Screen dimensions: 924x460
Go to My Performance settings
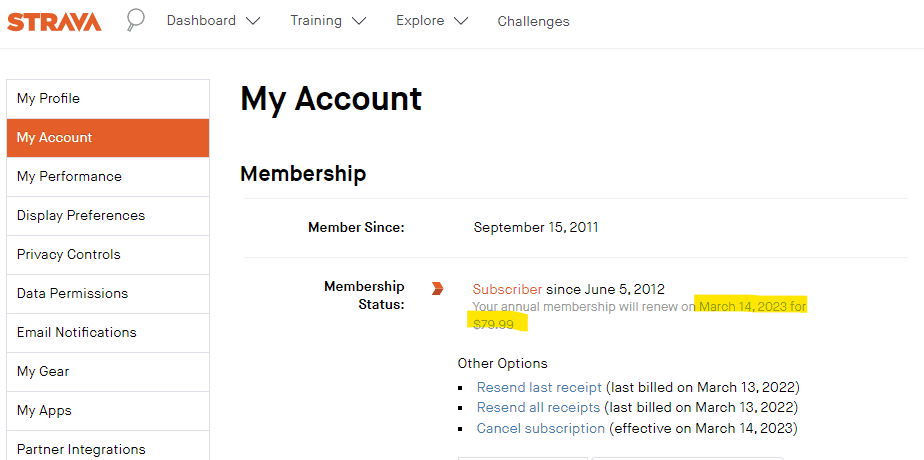pyautogui.click(x=108, y=177)
